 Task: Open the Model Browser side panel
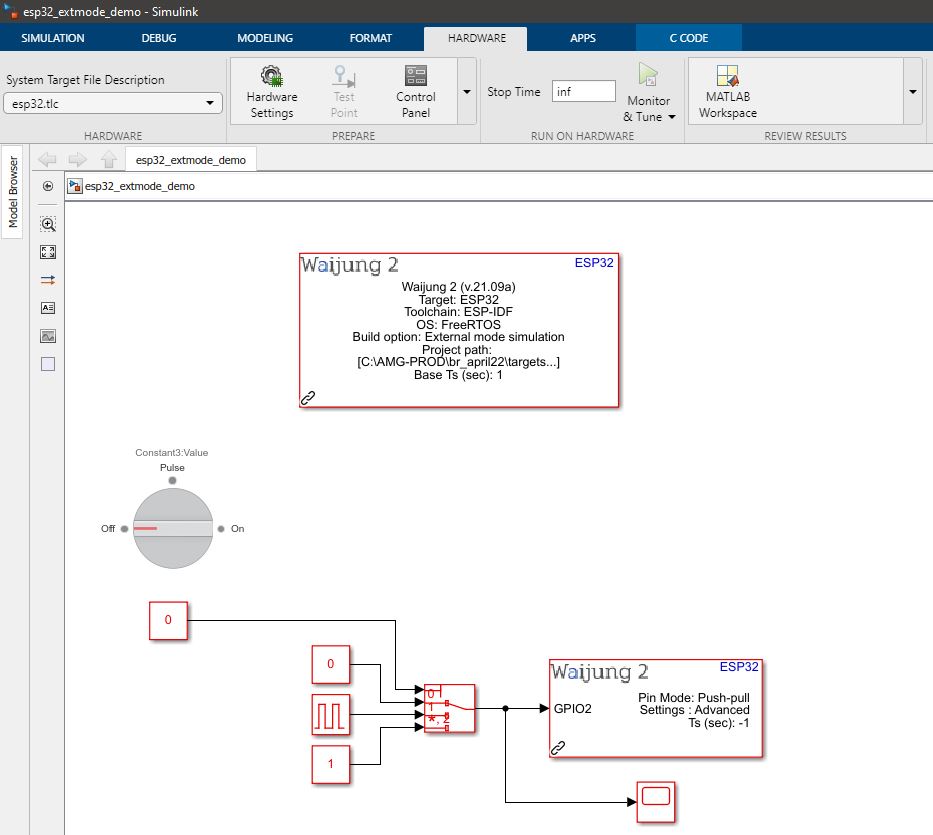(x=12, y=192)
